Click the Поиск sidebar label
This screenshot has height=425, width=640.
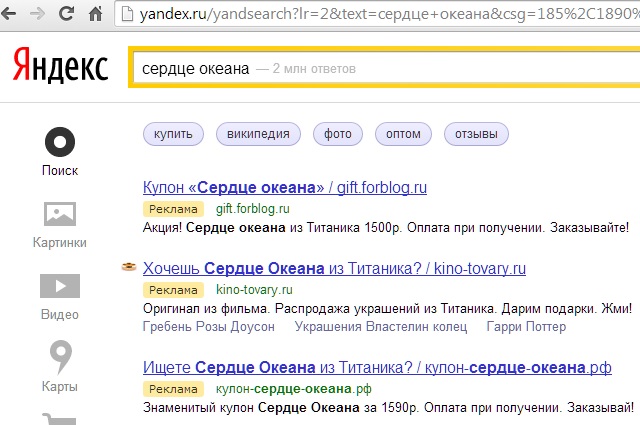tap(60, 171)
